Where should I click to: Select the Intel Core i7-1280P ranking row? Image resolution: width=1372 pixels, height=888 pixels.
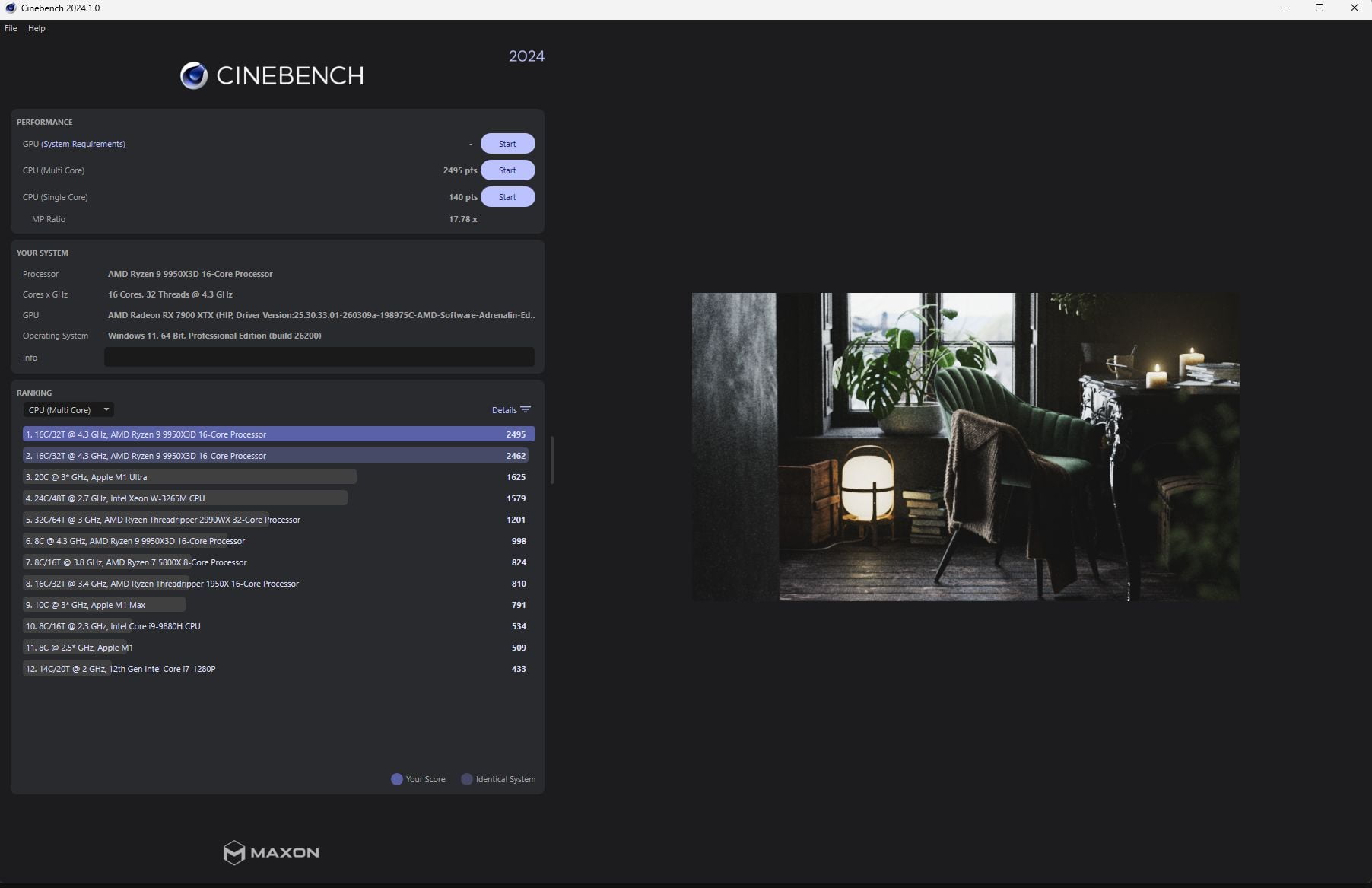pyautogui.click(x=278, y=669)
